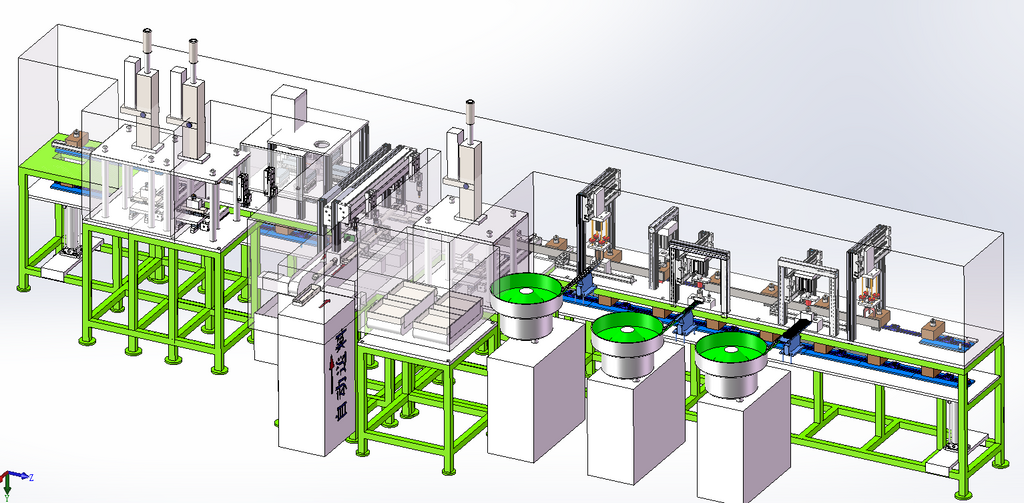Screen dimensions: 1024x503
Task: Select the far-left press cylinder column
Action: tap(146, 91)
